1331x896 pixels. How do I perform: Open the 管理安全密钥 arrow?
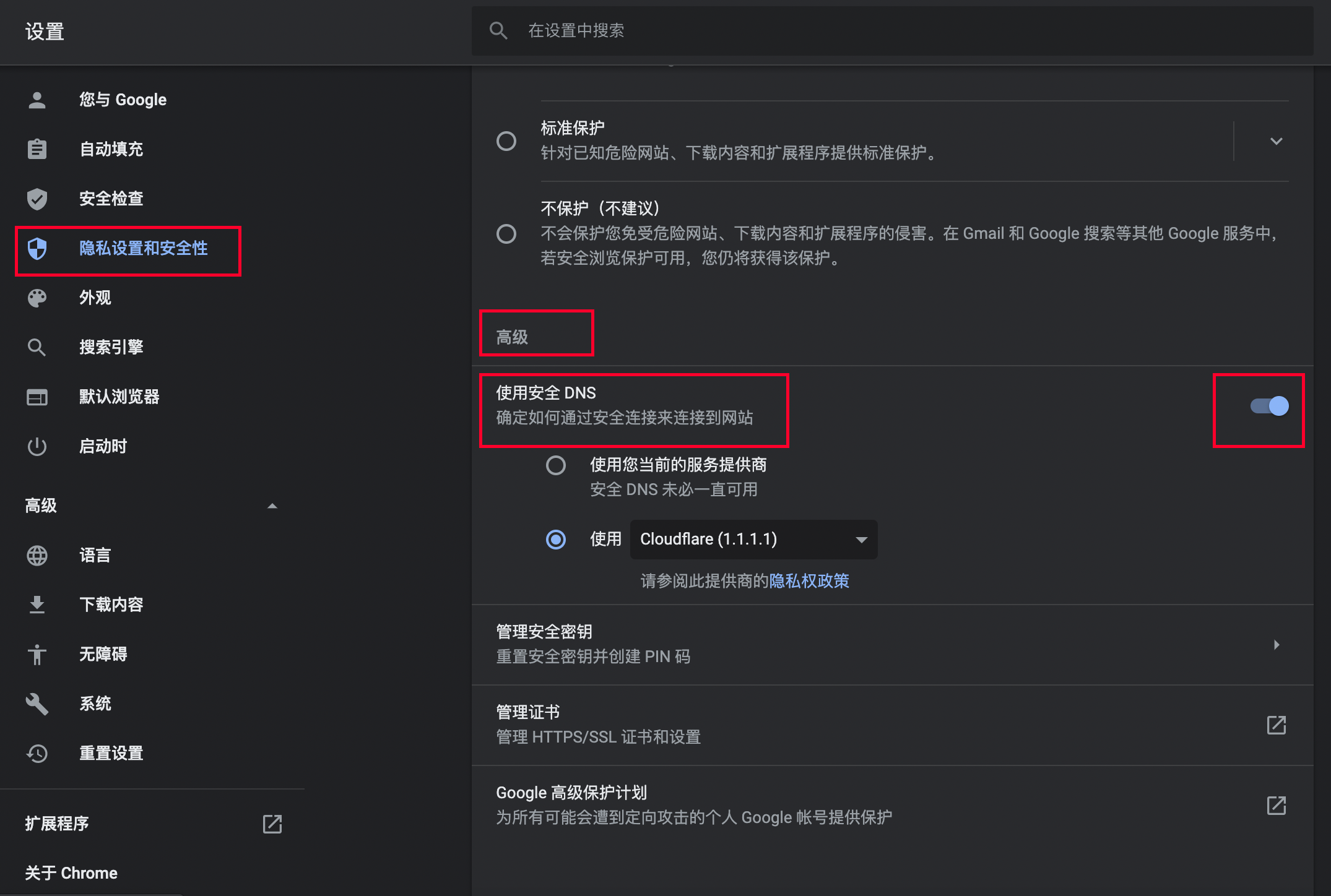pyautogui.click(x=1277, y=644)
